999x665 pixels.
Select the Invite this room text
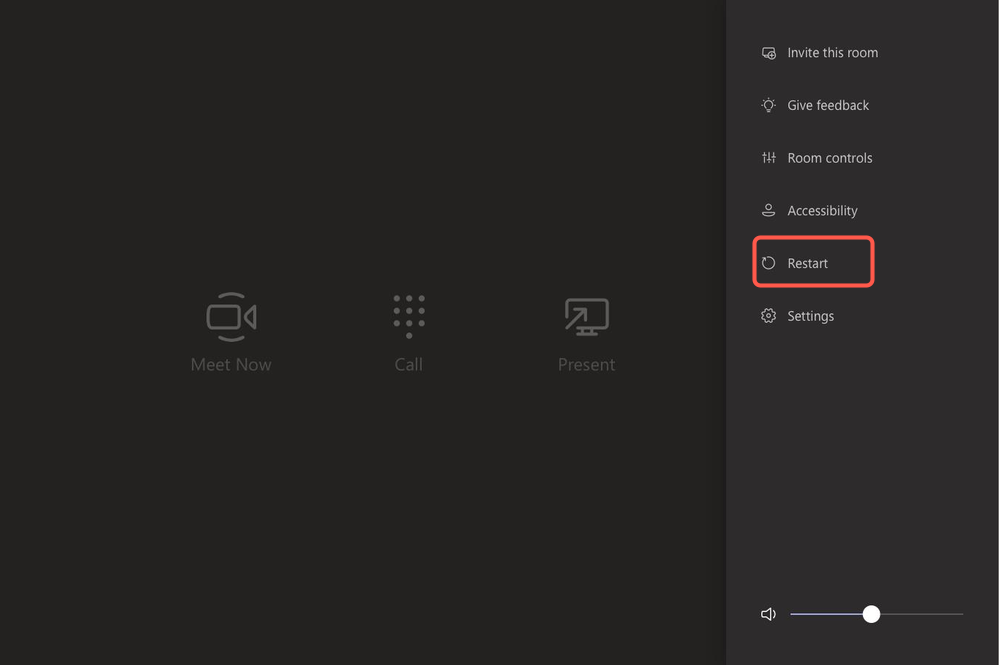[x=832, y=53]
